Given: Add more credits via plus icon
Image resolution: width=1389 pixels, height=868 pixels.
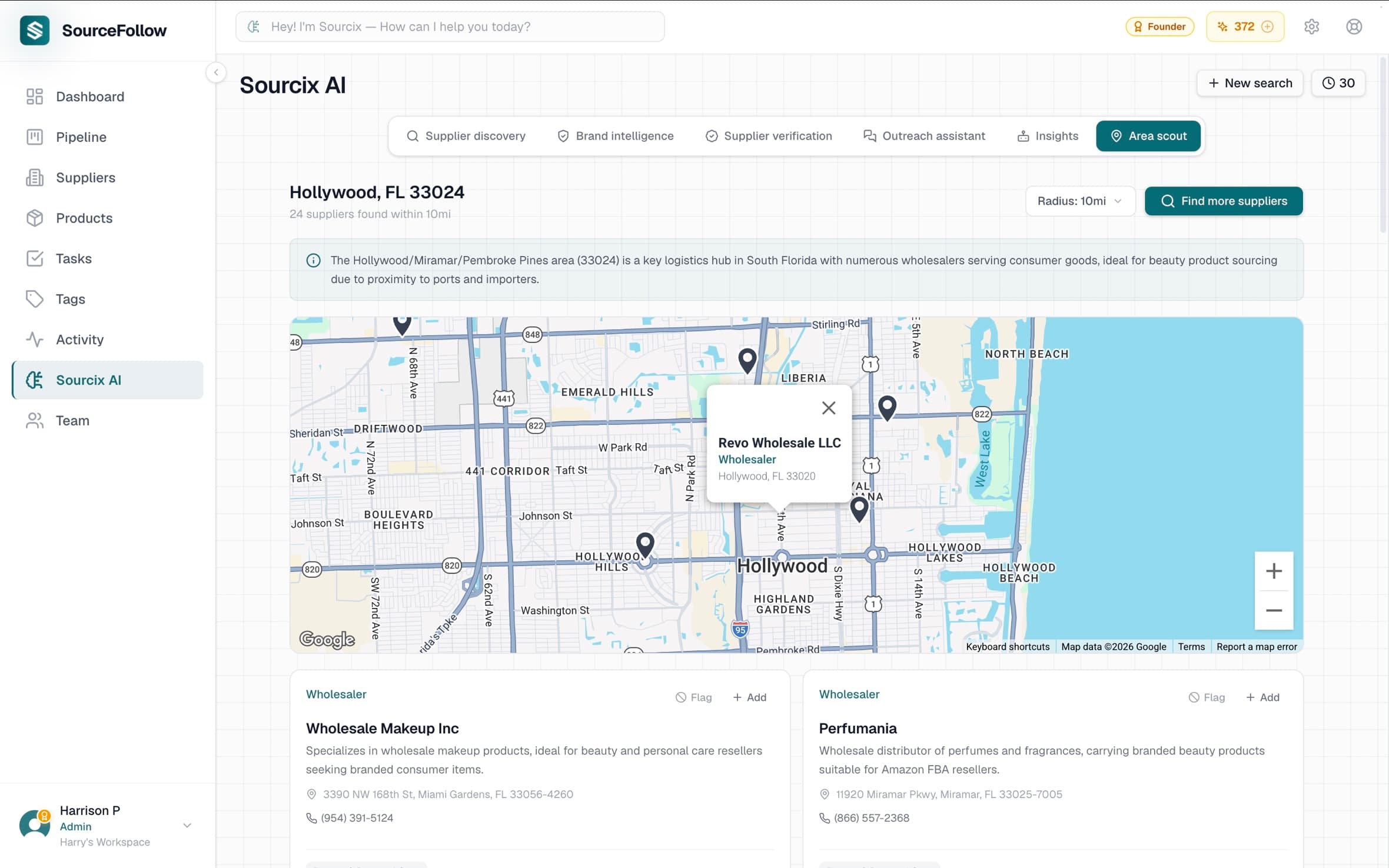Looking at the screenshot, I should pyautogui.click(x=1268, y=26).
